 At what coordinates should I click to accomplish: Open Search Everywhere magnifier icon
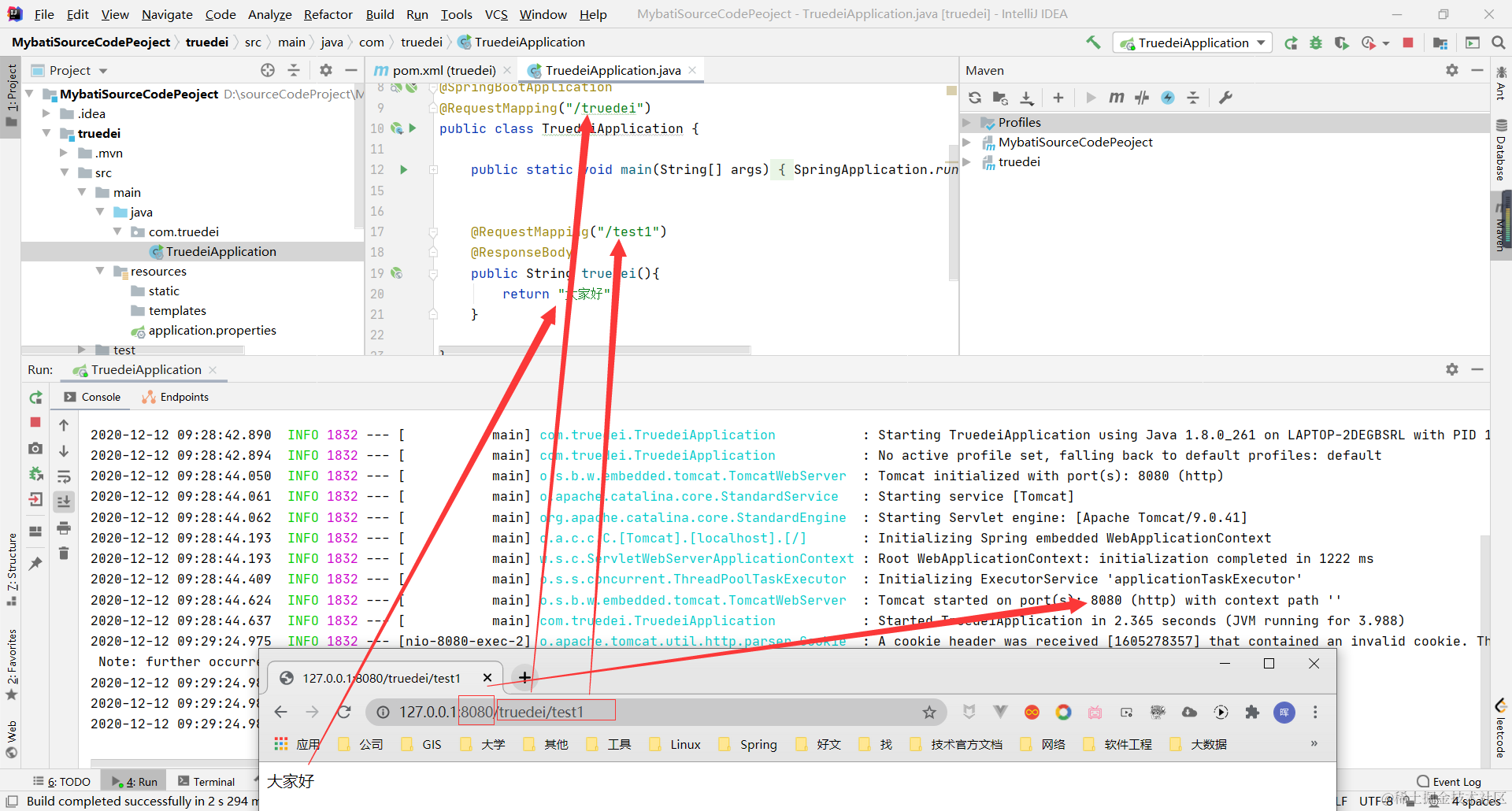(x=1499, y=43)
